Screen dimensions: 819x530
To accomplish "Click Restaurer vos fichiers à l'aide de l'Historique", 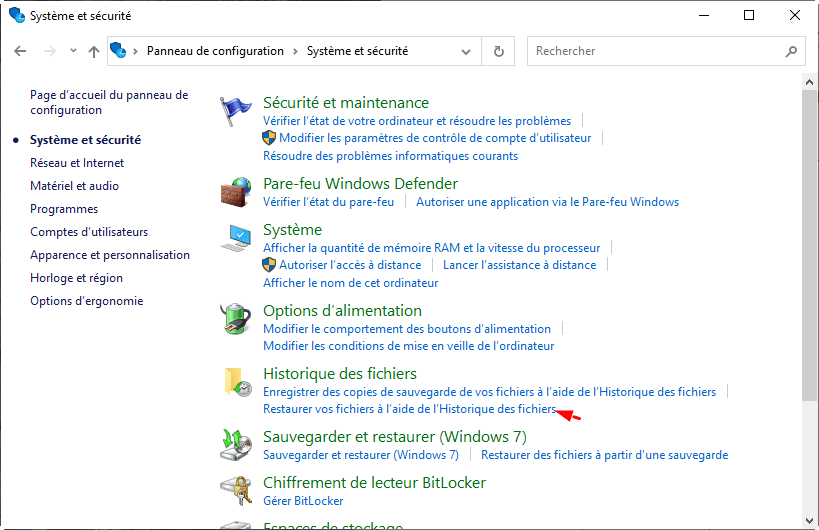I will 410,409.
